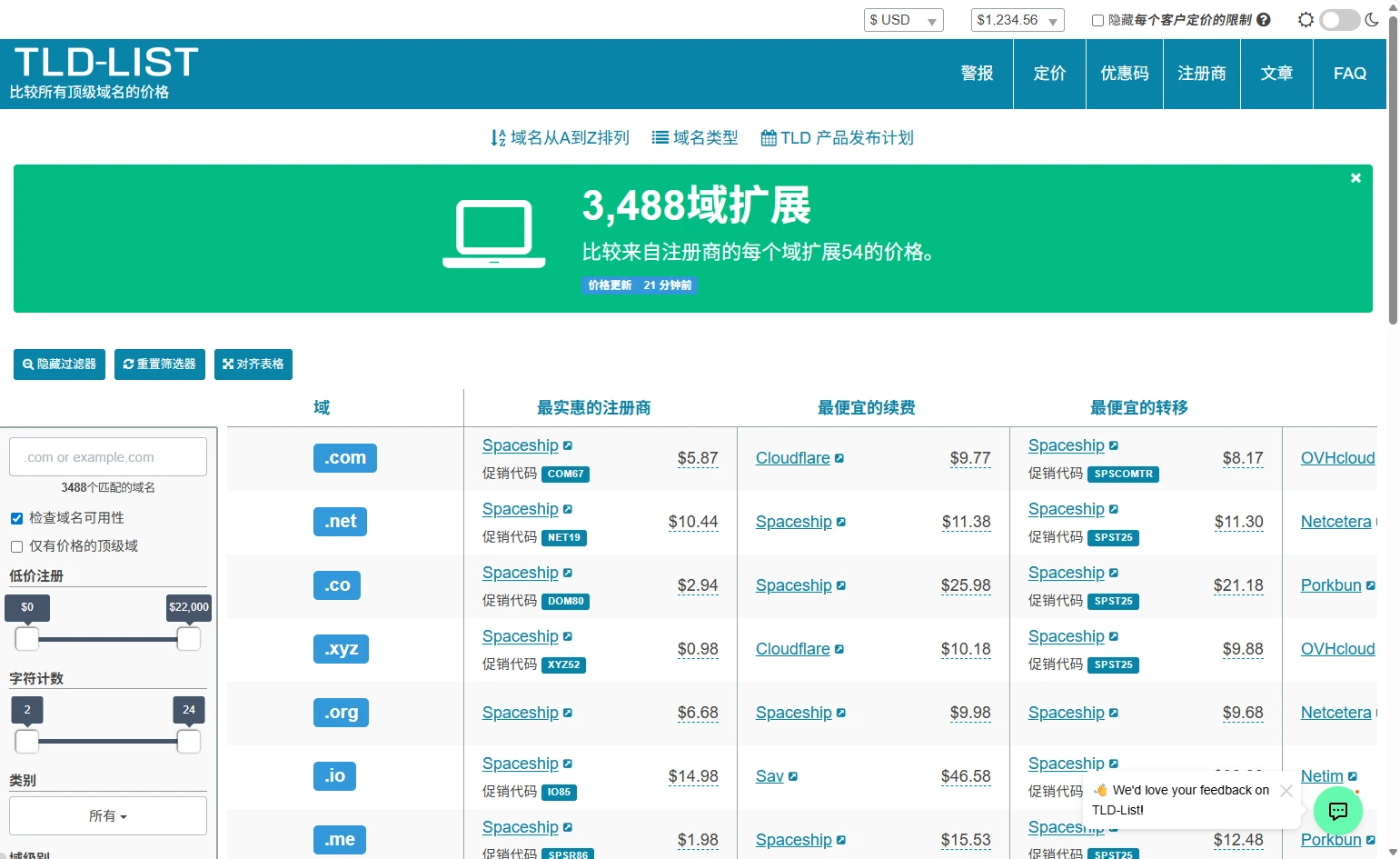Go to the FAQ menu item
This screenshot has width=1400, height=859.
(x=1349, y=74)
